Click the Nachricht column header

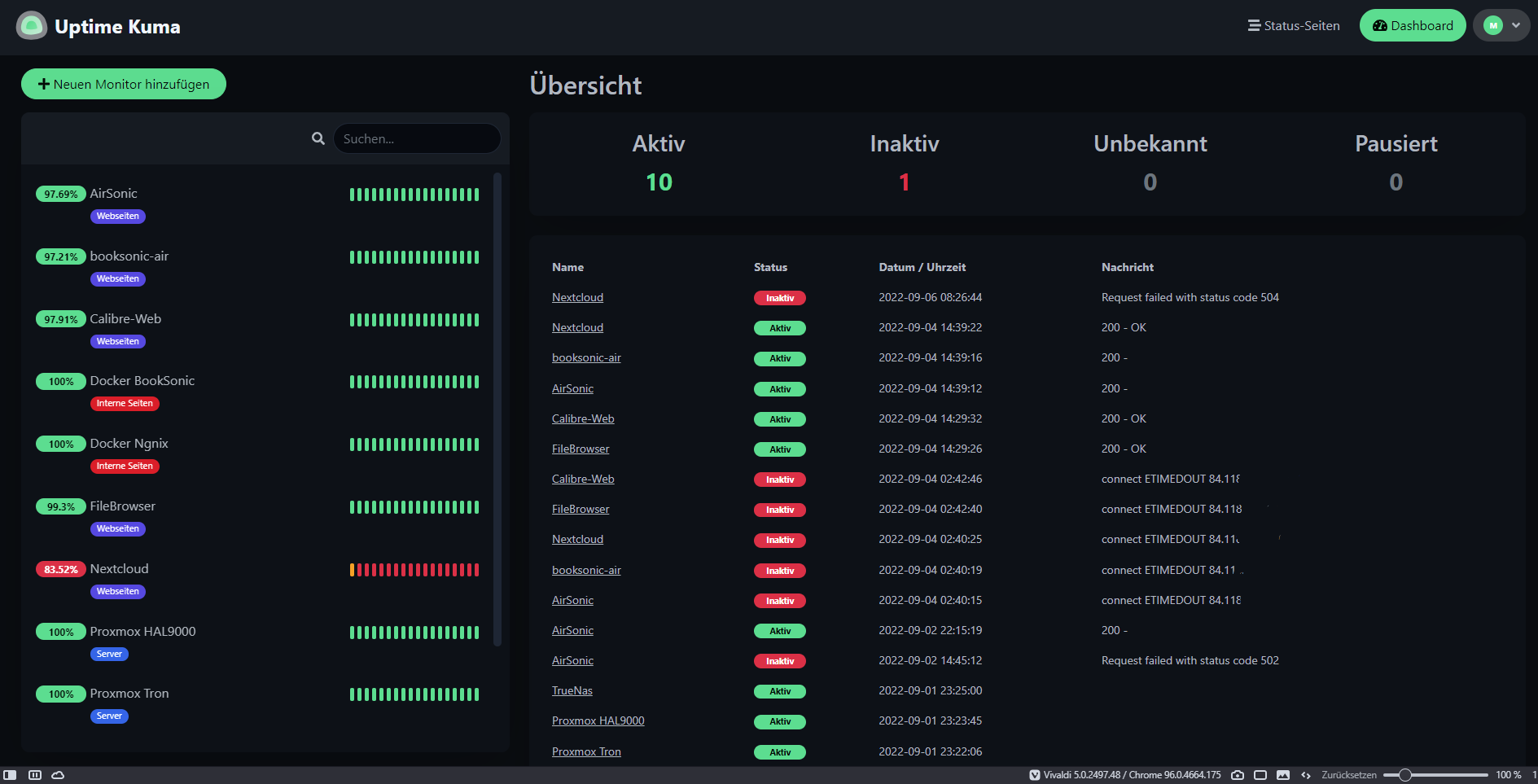click(1128, 267)
